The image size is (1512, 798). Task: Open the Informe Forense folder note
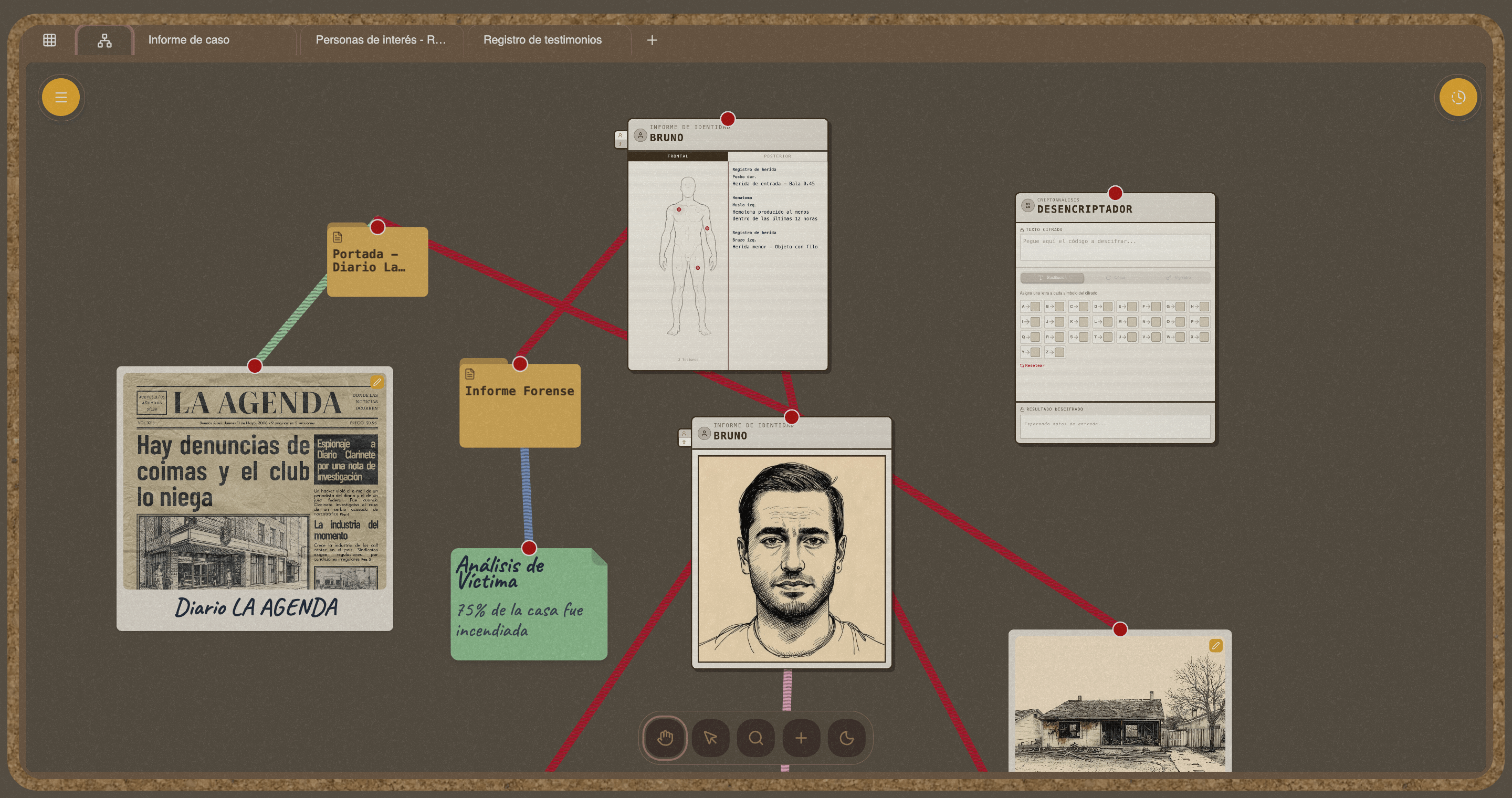519,405
